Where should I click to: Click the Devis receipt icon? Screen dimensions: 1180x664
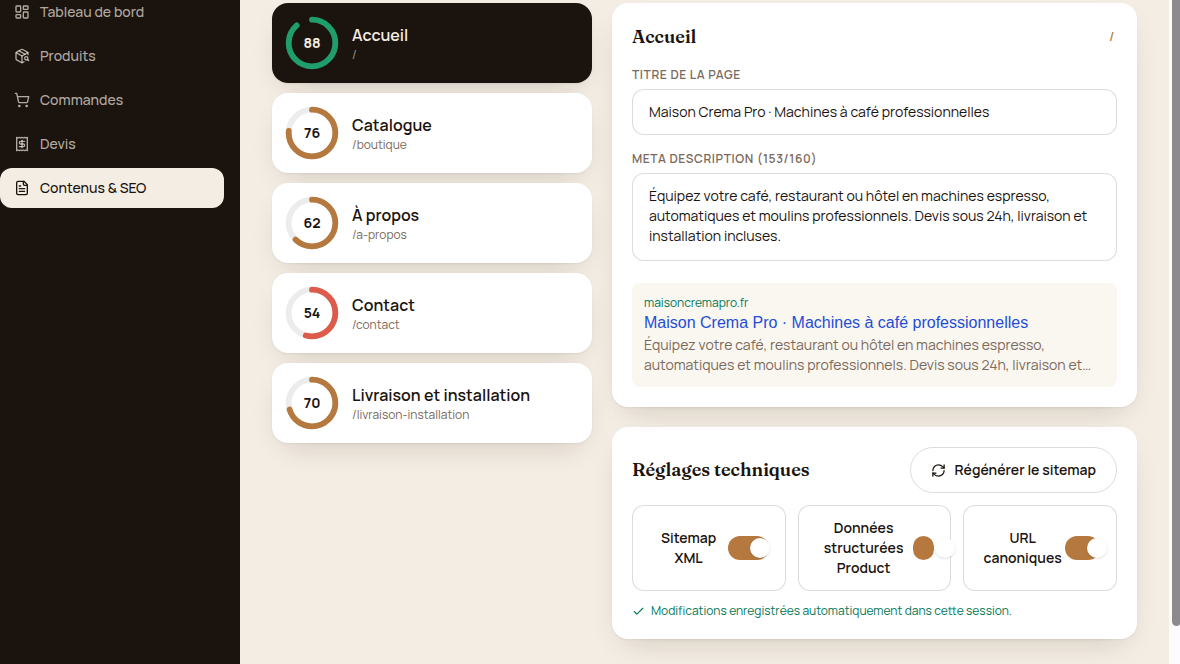point(22,144)
